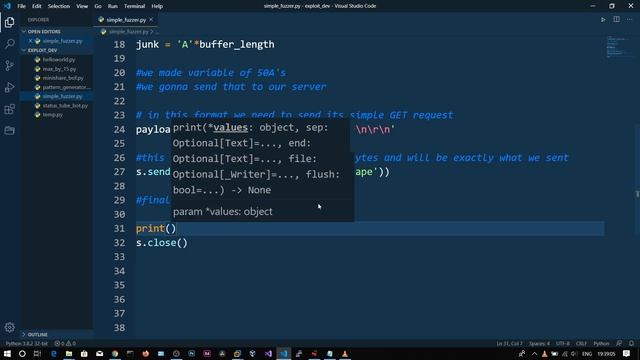Image resolution: width=640 pixels, height=360 pixels.
Task: Open Task View on the taskbar
Action: point(37,353)
